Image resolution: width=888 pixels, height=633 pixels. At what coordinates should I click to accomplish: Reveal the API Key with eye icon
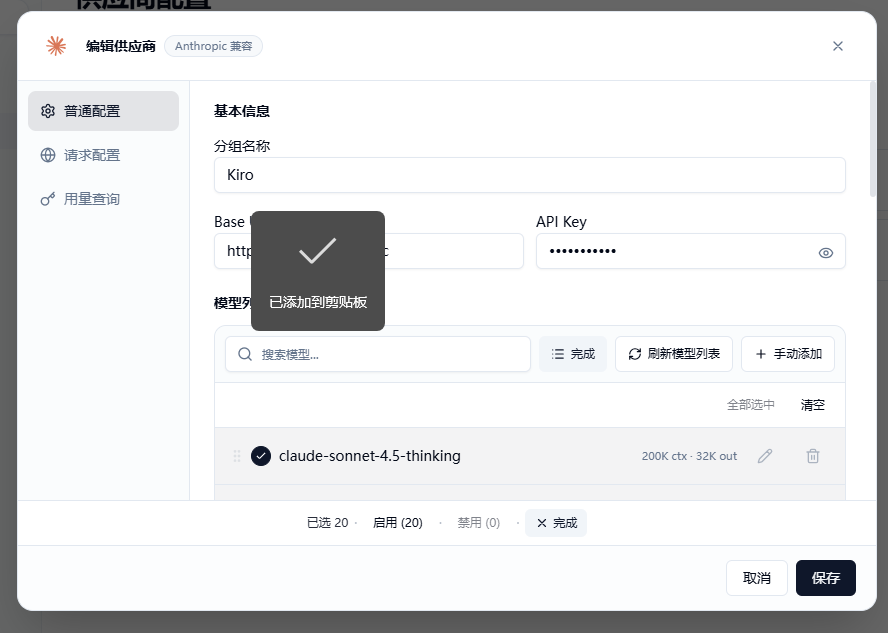coord(826,253)
